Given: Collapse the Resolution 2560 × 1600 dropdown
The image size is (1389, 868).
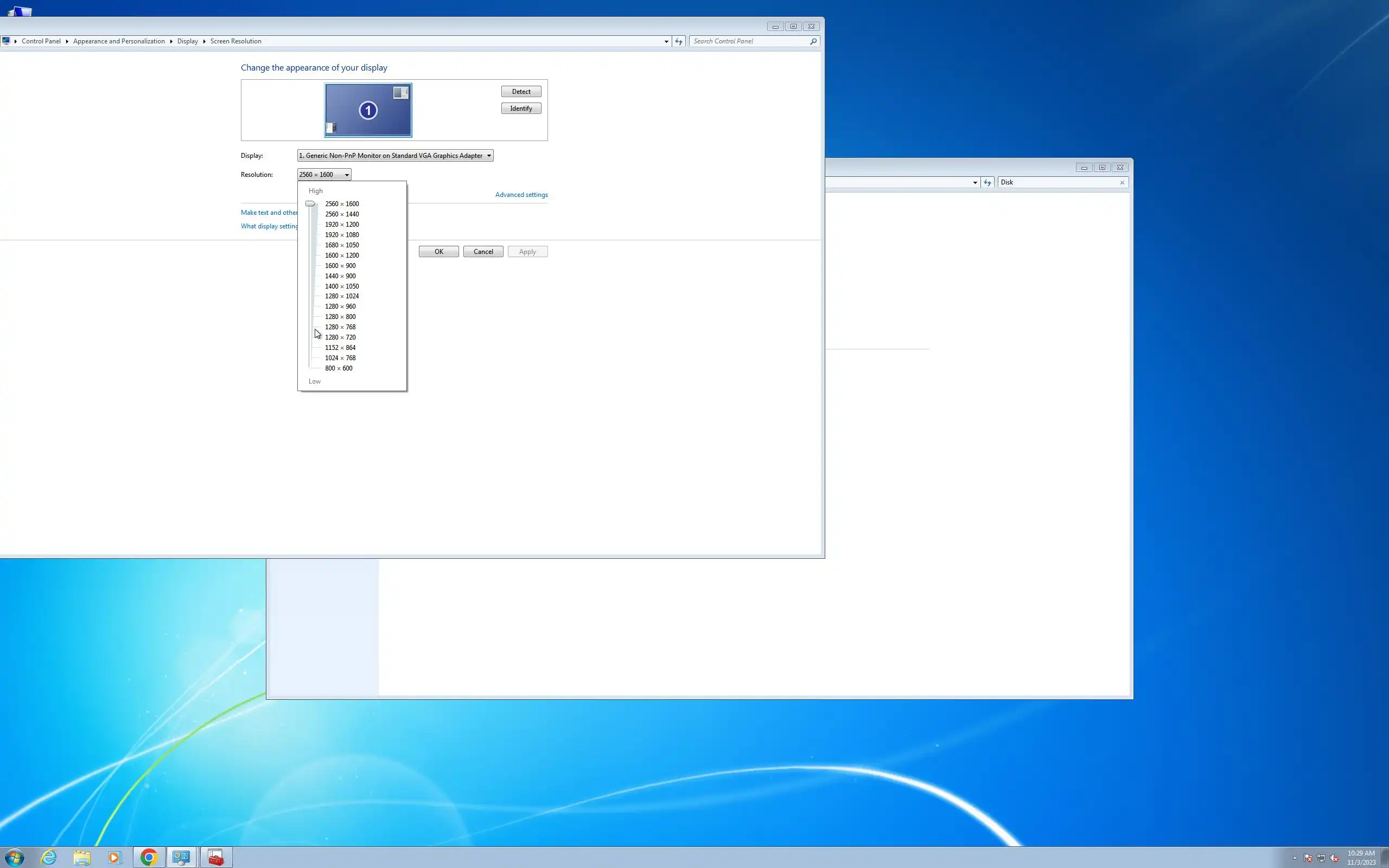Looking at the screenshot, I should click(x=324, y=175).
